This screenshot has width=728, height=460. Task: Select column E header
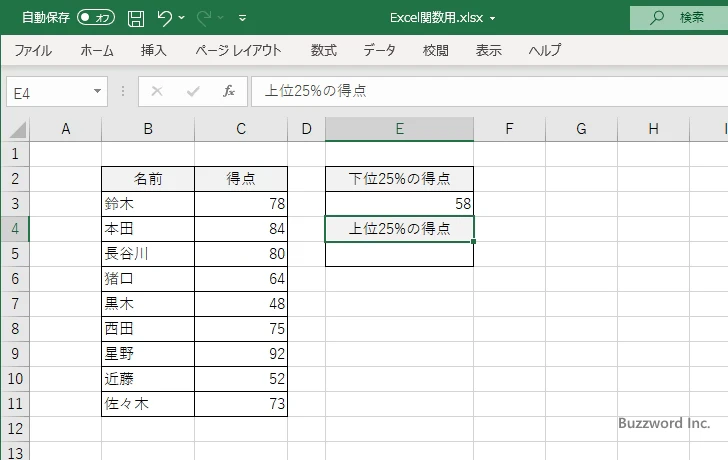click(x=399, y=129)
